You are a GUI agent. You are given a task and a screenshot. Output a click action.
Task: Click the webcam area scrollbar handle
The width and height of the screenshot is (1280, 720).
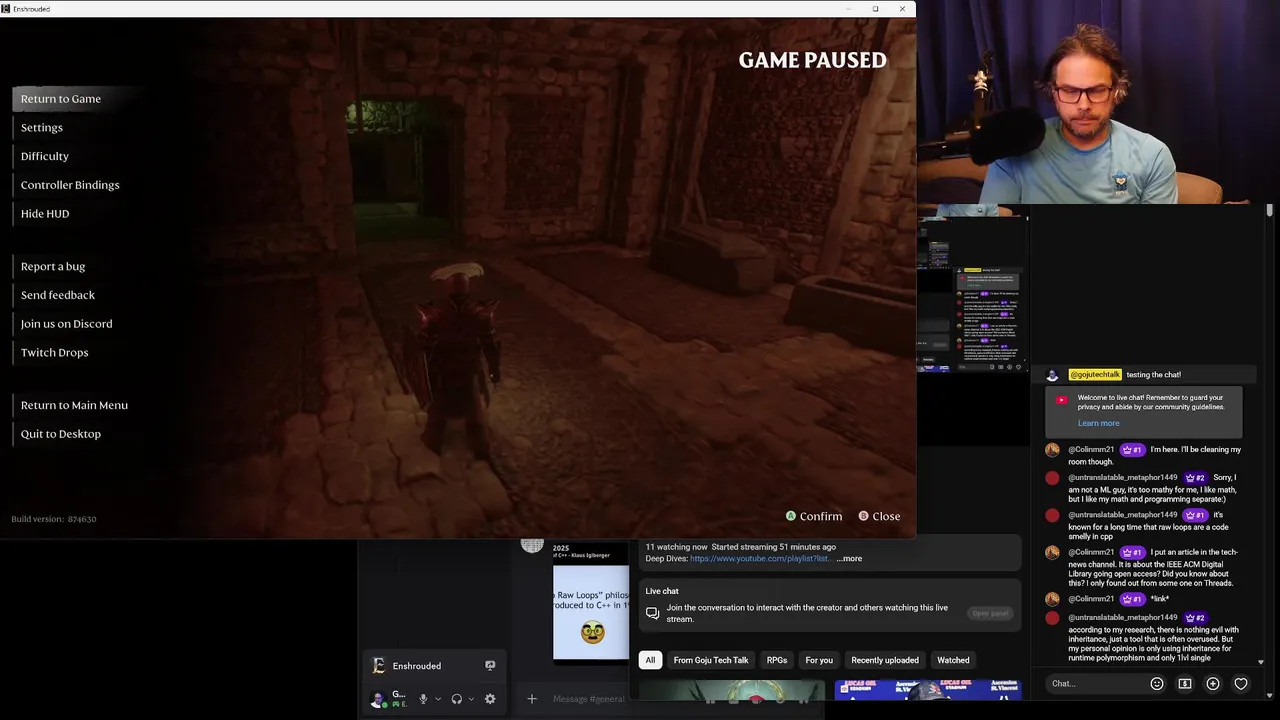tap(1269, 210)
